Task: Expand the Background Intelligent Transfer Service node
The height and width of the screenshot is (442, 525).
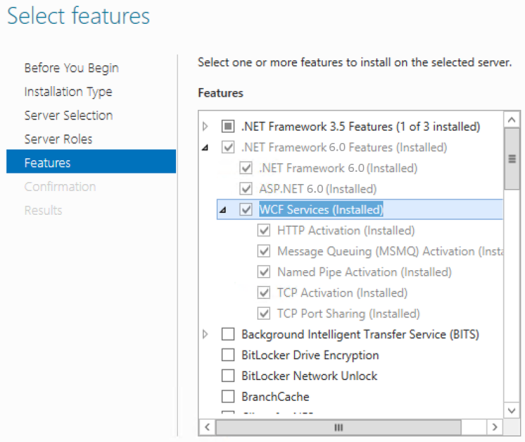Action: tap(205, 334)
